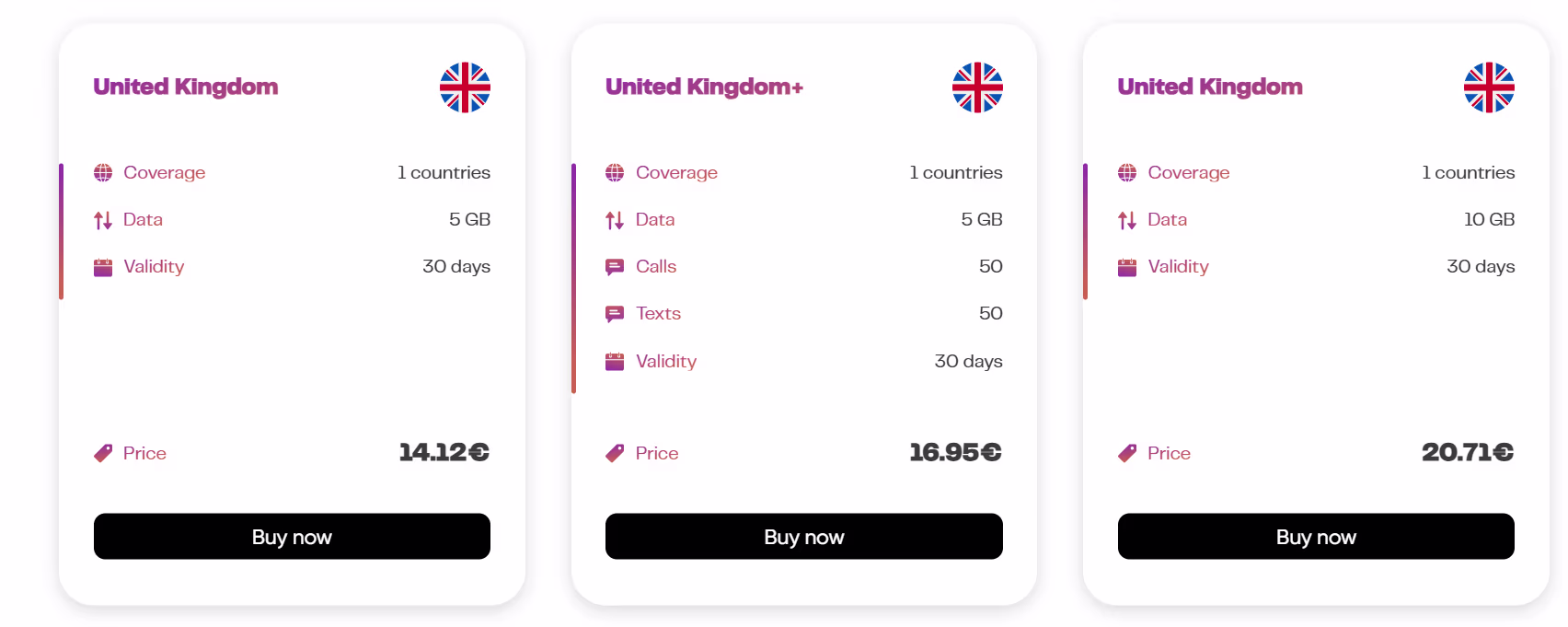Click the Data arrows icon in United Kingdom+ card

[x=615, y=220]
